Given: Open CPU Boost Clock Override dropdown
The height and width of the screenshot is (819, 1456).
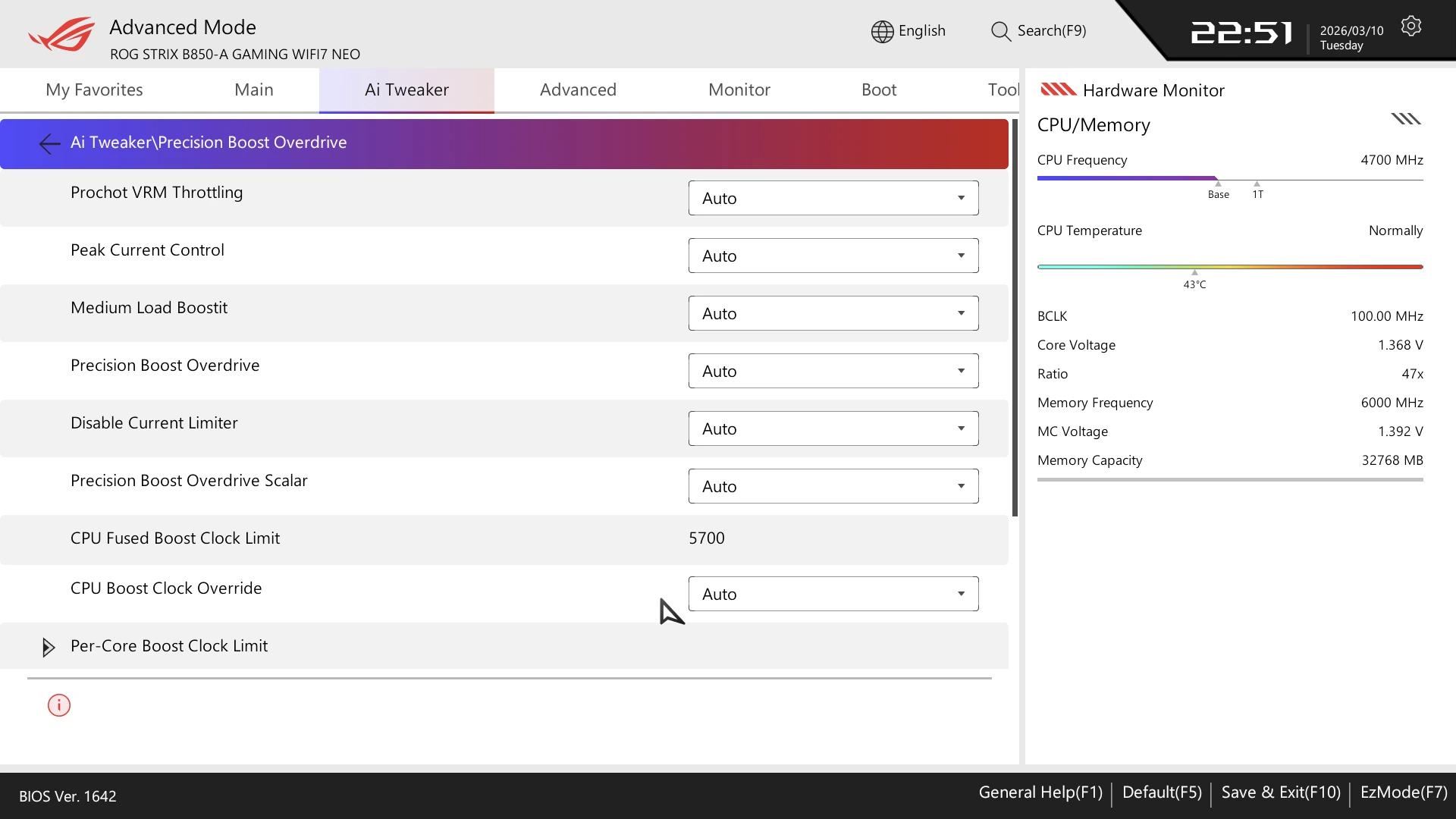Looking at the screenshot, I should pyautogui.click(x=833, y=594).
